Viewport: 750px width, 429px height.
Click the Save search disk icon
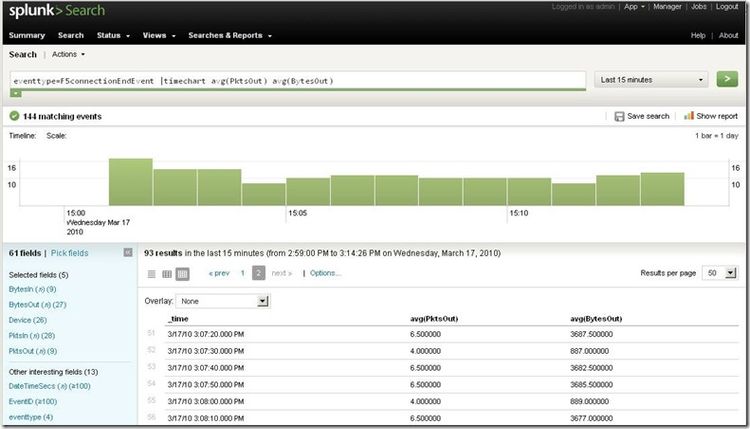620,116
